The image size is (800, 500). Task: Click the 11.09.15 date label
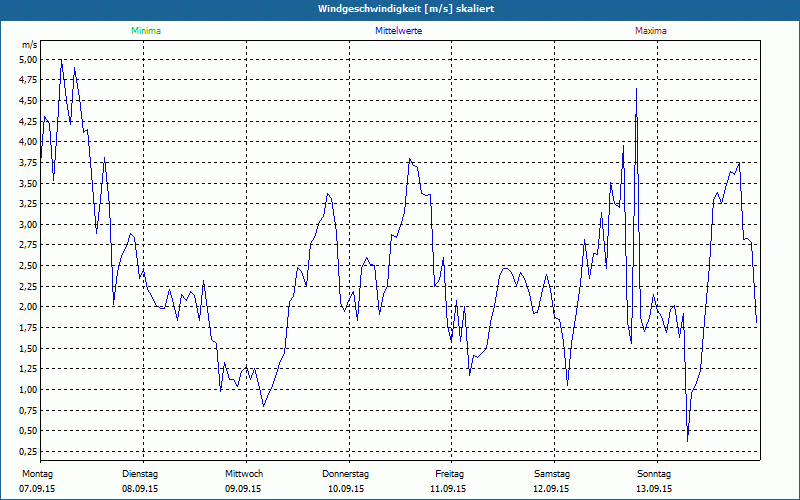pyautogui.click(x=448, y=489)
